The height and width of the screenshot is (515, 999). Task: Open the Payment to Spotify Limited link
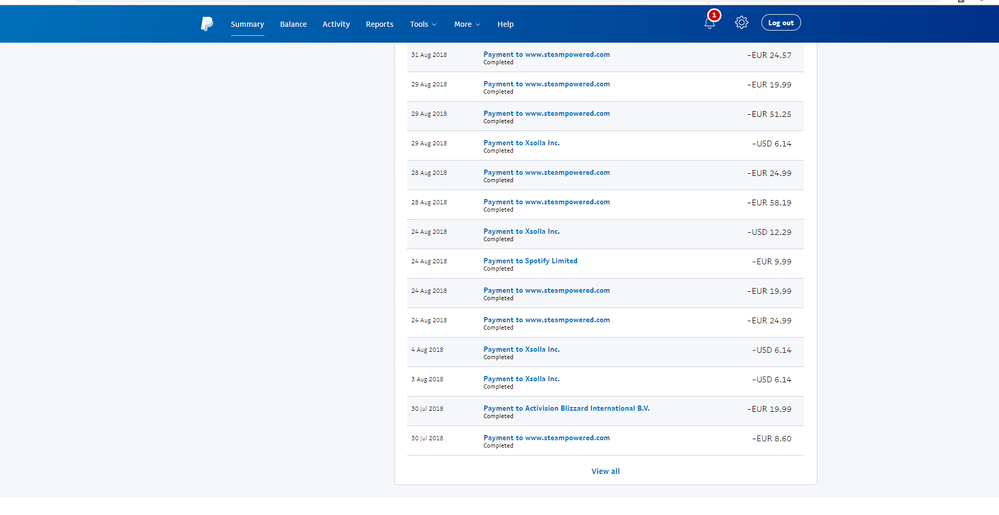pos(530,261)
